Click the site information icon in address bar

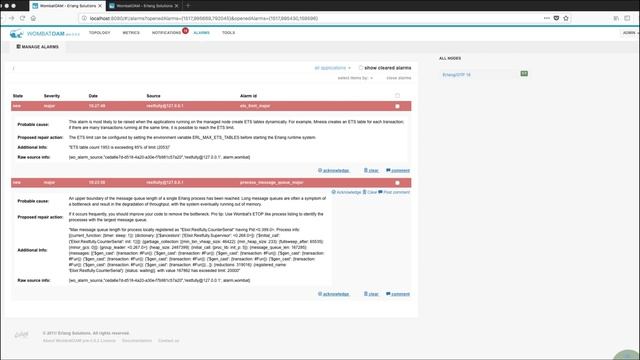(x=84, y=18)
